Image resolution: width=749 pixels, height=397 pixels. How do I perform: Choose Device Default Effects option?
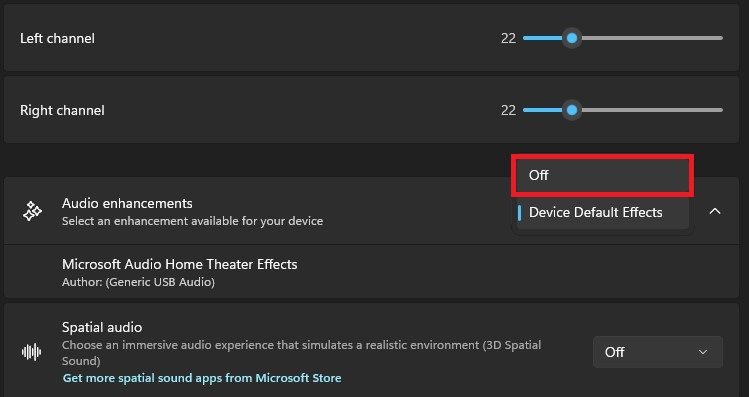coord(602,213)
